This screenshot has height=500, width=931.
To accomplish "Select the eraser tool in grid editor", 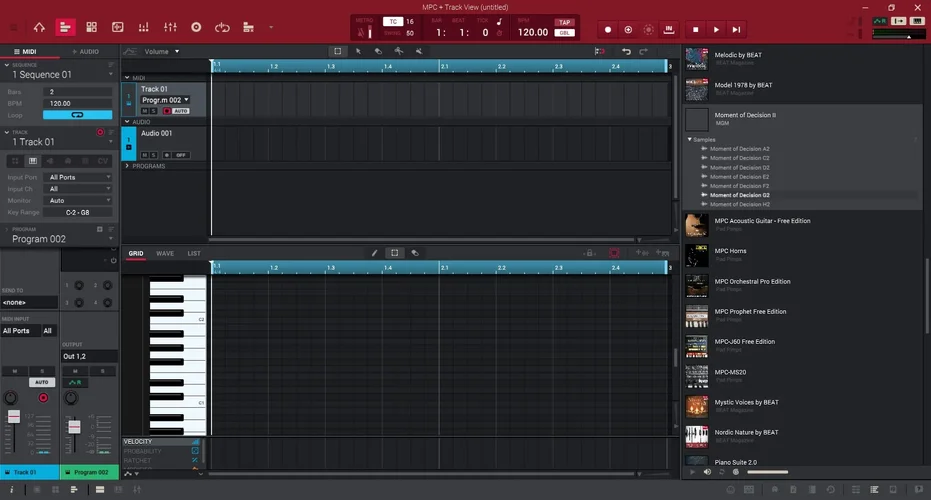I will (415, 253).
